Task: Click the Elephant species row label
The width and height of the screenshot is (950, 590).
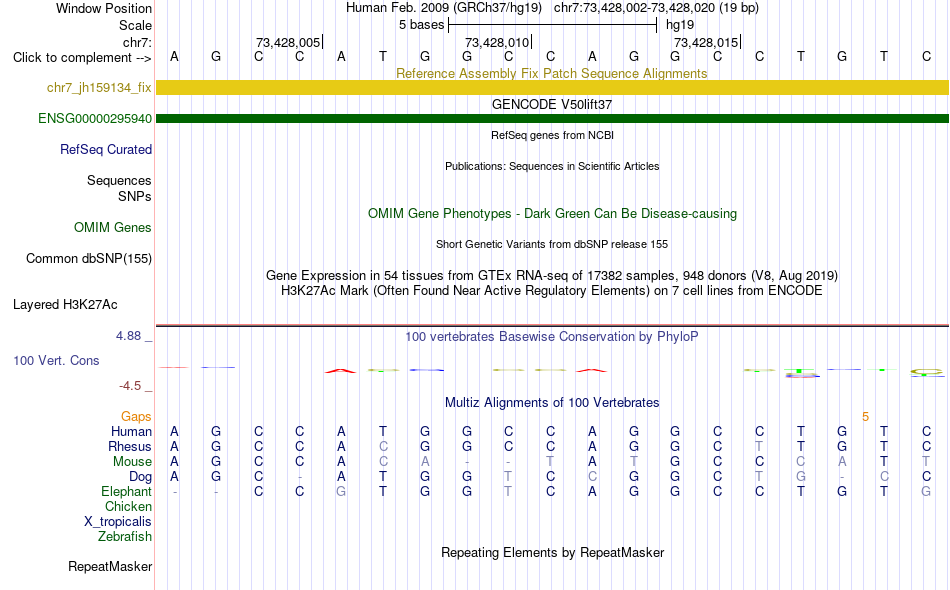Action: point(126,491)
